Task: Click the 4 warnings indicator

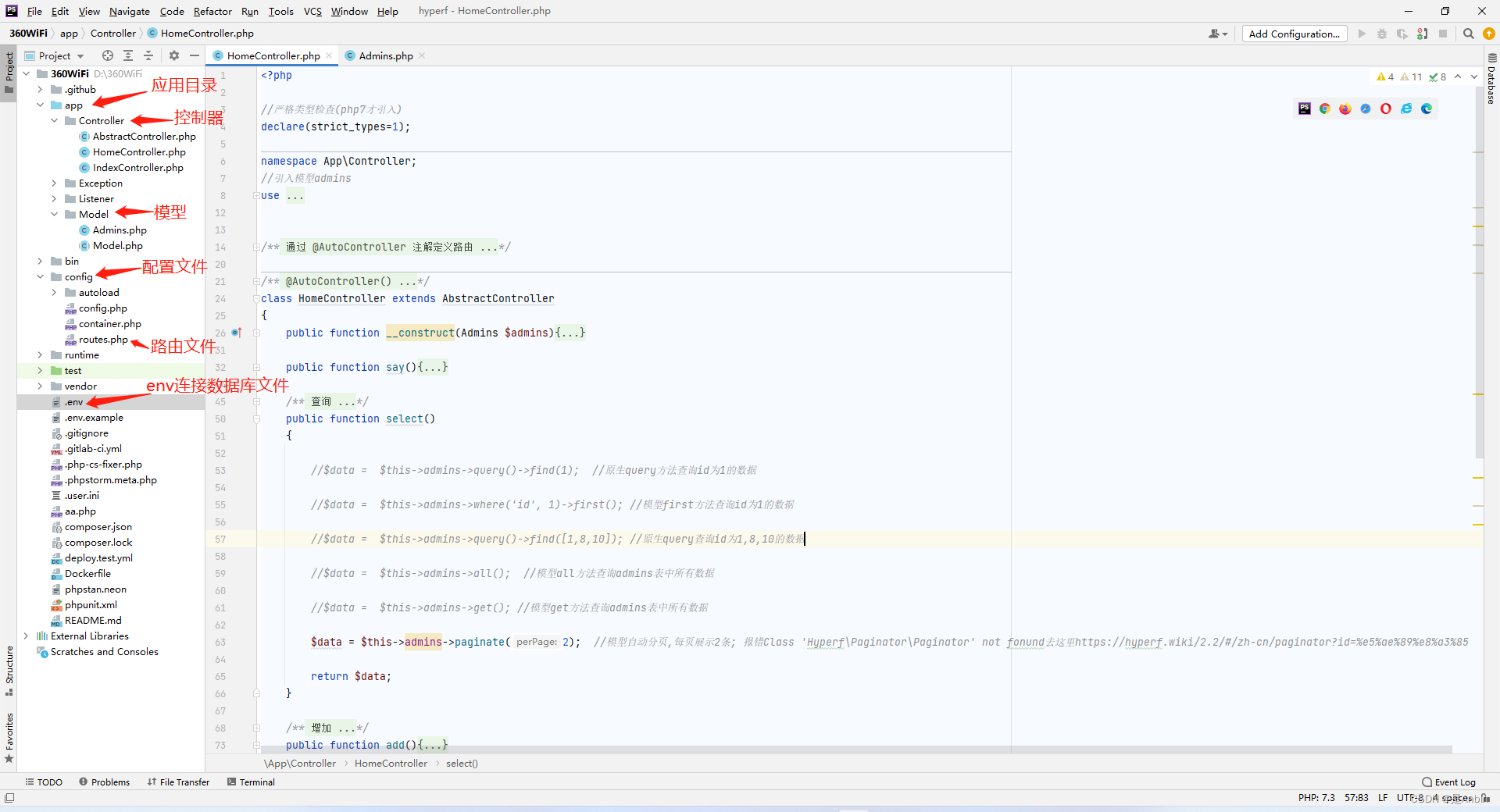Action: [x=1385, y=77]
